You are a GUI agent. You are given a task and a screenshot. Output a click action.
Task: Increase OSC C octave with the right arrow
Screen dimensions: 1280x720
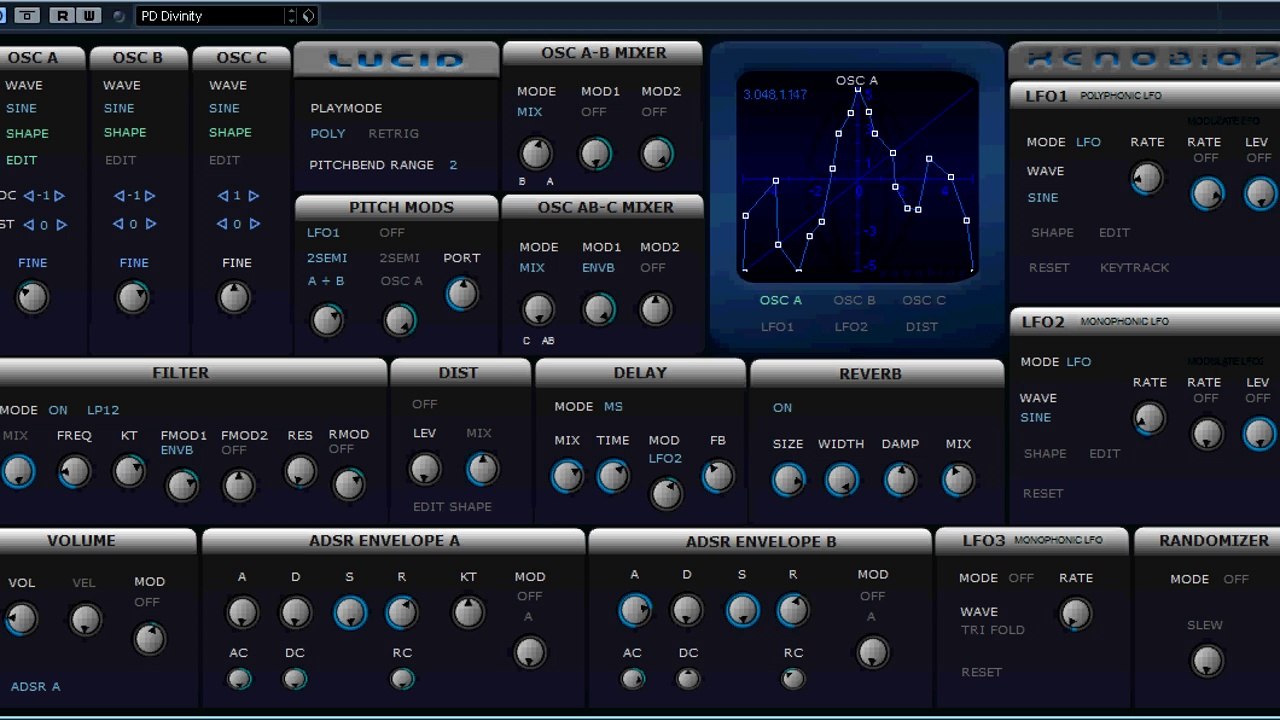coord(254,196)
